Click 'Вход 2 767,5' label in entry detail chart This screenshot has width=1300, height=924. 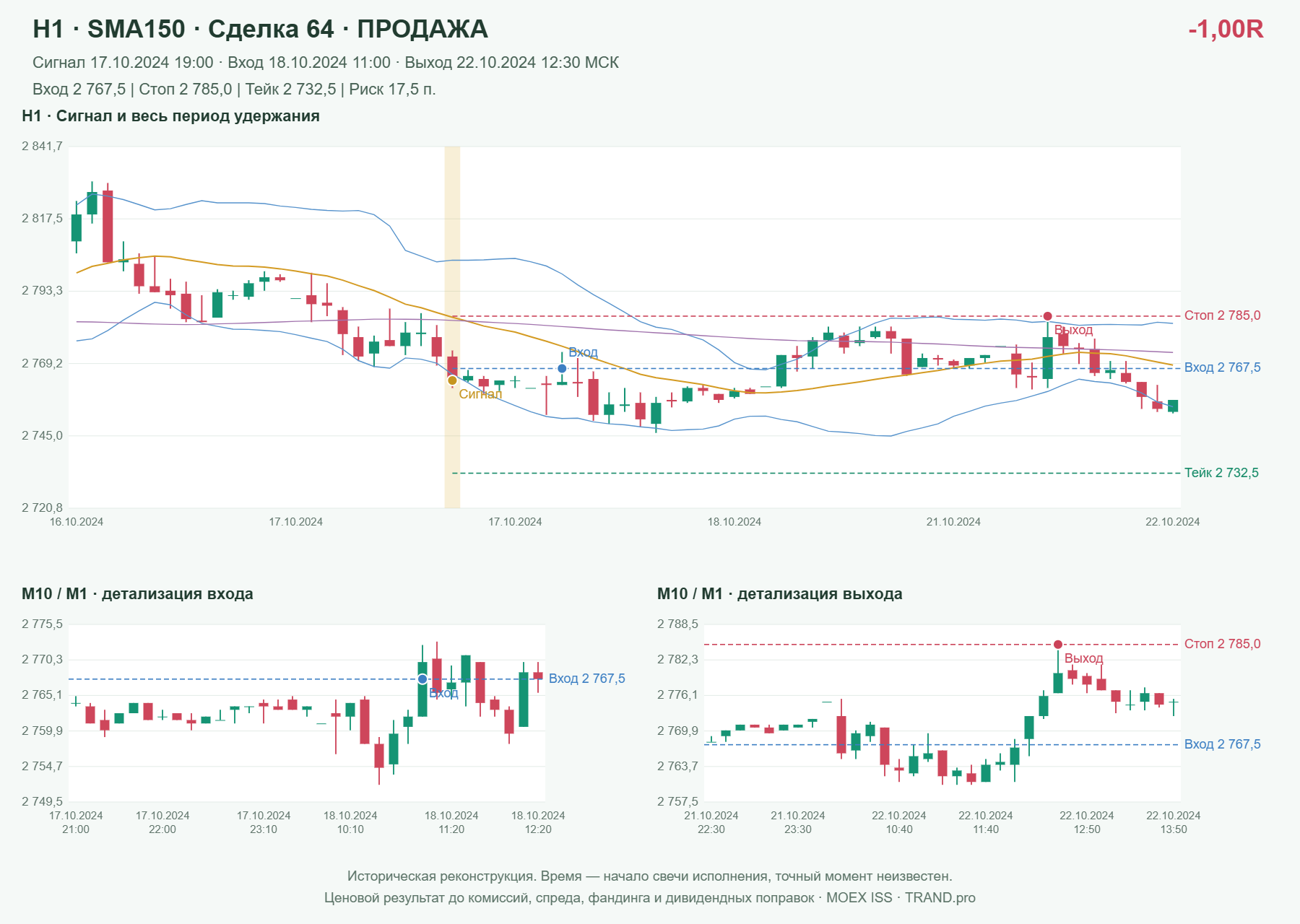(x=587, y=679)
